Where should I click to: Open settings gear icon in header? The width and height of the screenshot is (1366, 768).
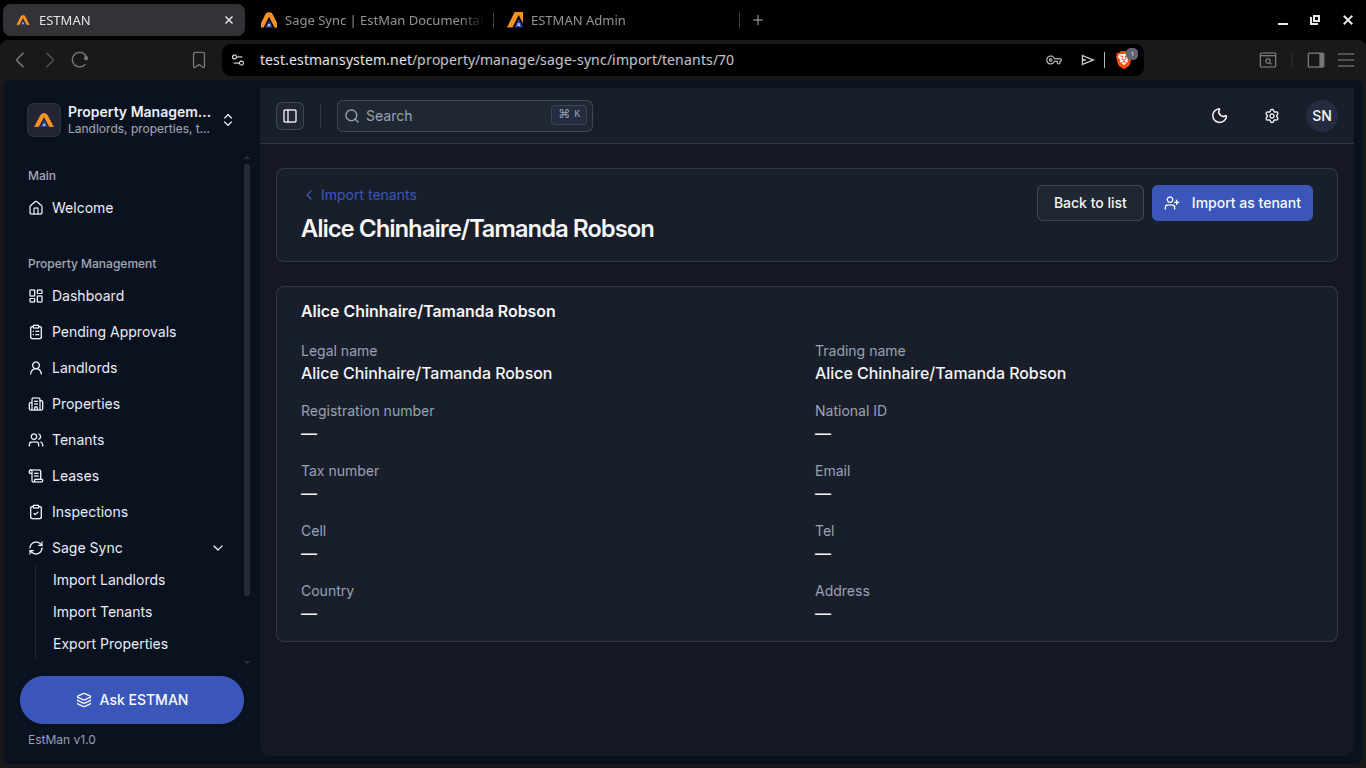pos(1271,116)
